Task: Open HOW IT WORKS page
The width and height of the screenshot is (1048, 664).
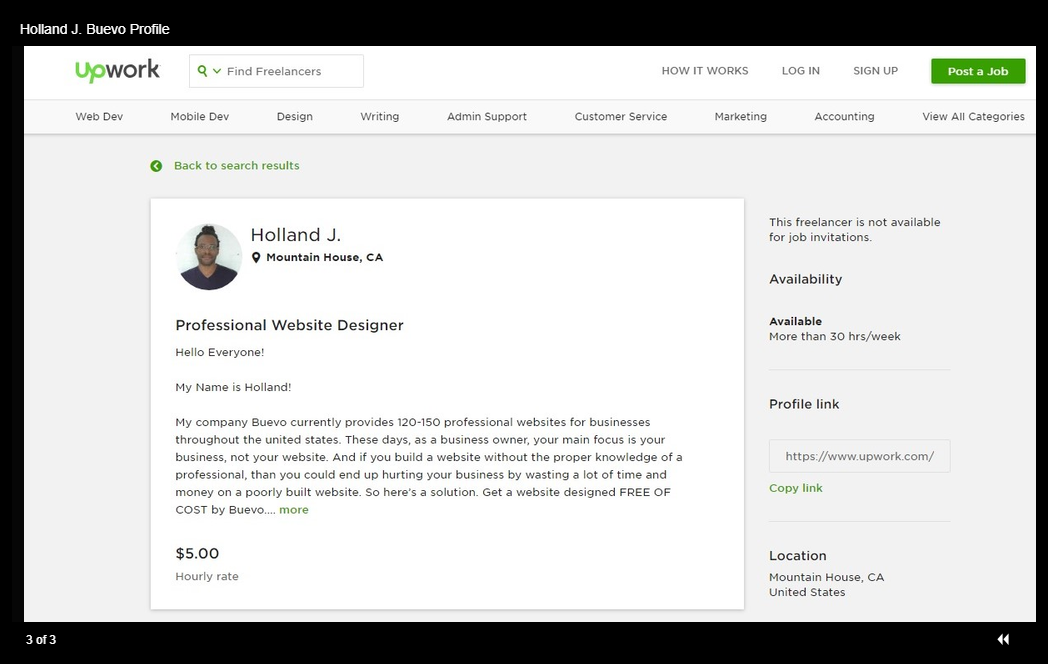Action: (x=704, y=71)
